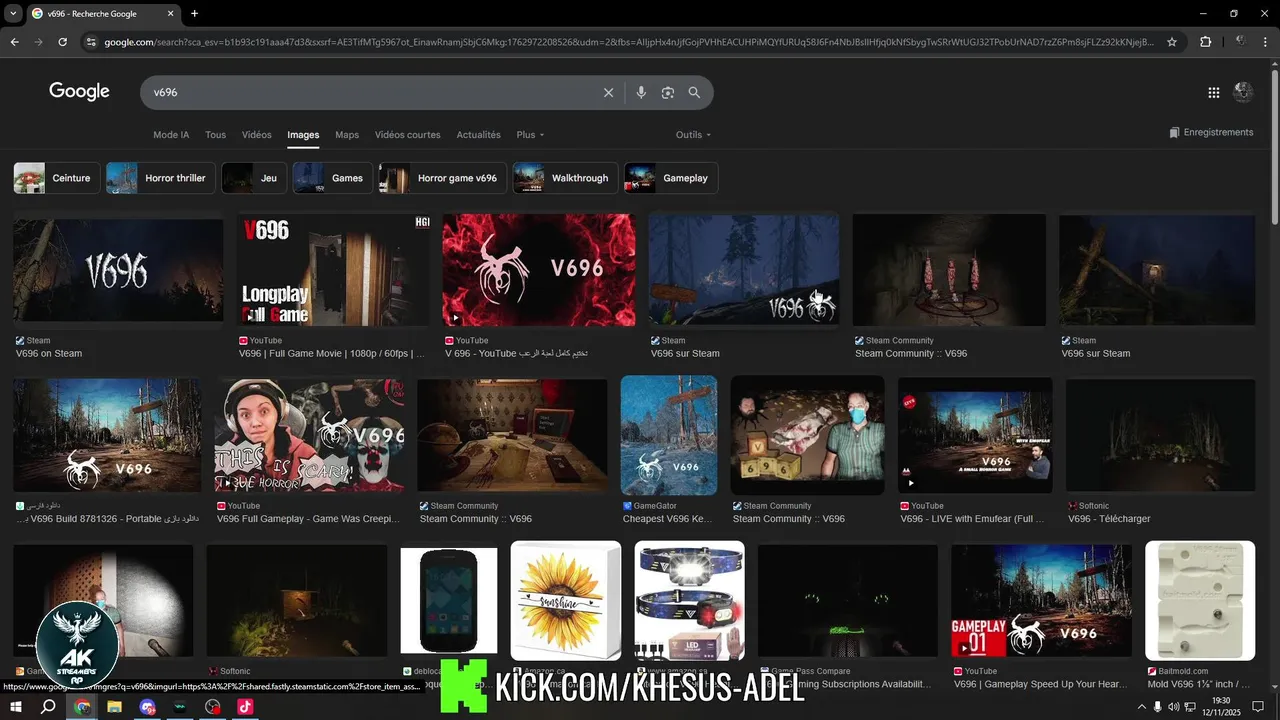Open Longplay Full Game thumbnail
The width and height of the screenshot is (1280, 720).
[333, 270]
